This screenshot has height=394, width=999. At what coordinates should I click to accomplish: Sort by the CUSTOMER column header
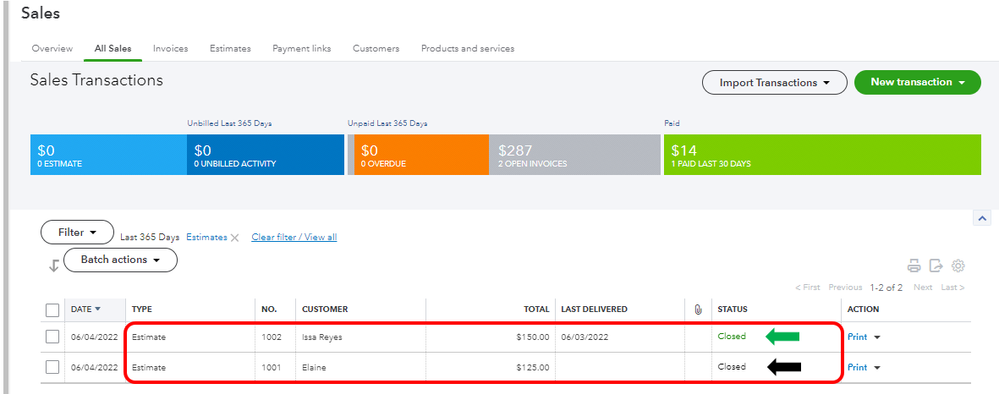coord(325,309)
